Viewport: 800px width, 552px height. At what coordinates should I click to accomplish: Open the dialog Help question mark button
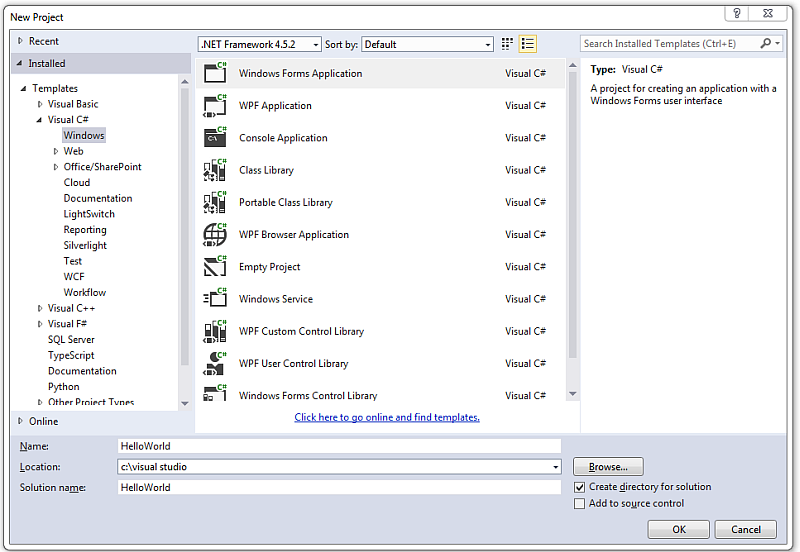pos(736,13)
